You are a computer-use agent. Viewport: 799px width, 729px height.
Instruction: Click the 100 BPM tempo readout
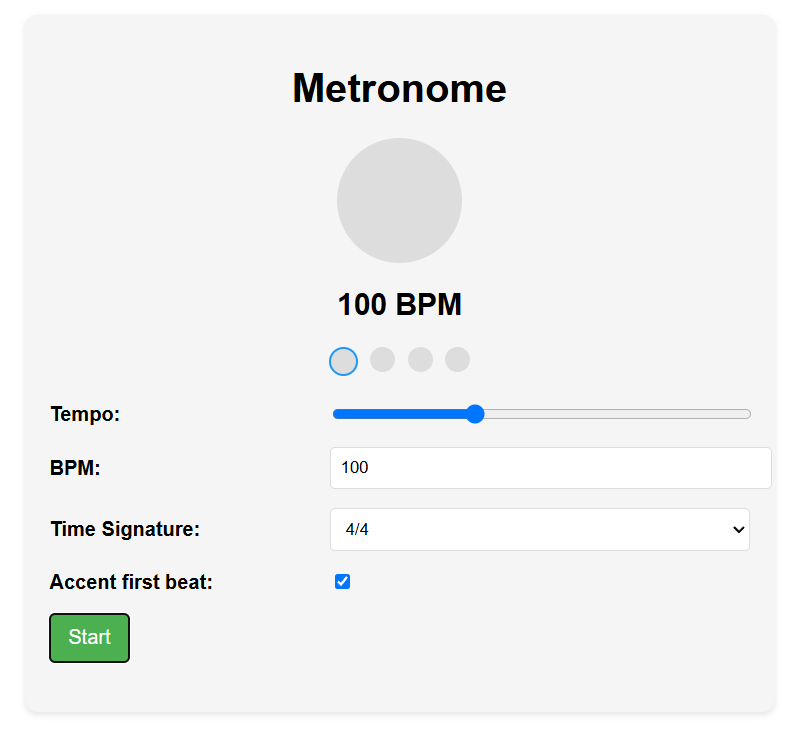[400, 304]
